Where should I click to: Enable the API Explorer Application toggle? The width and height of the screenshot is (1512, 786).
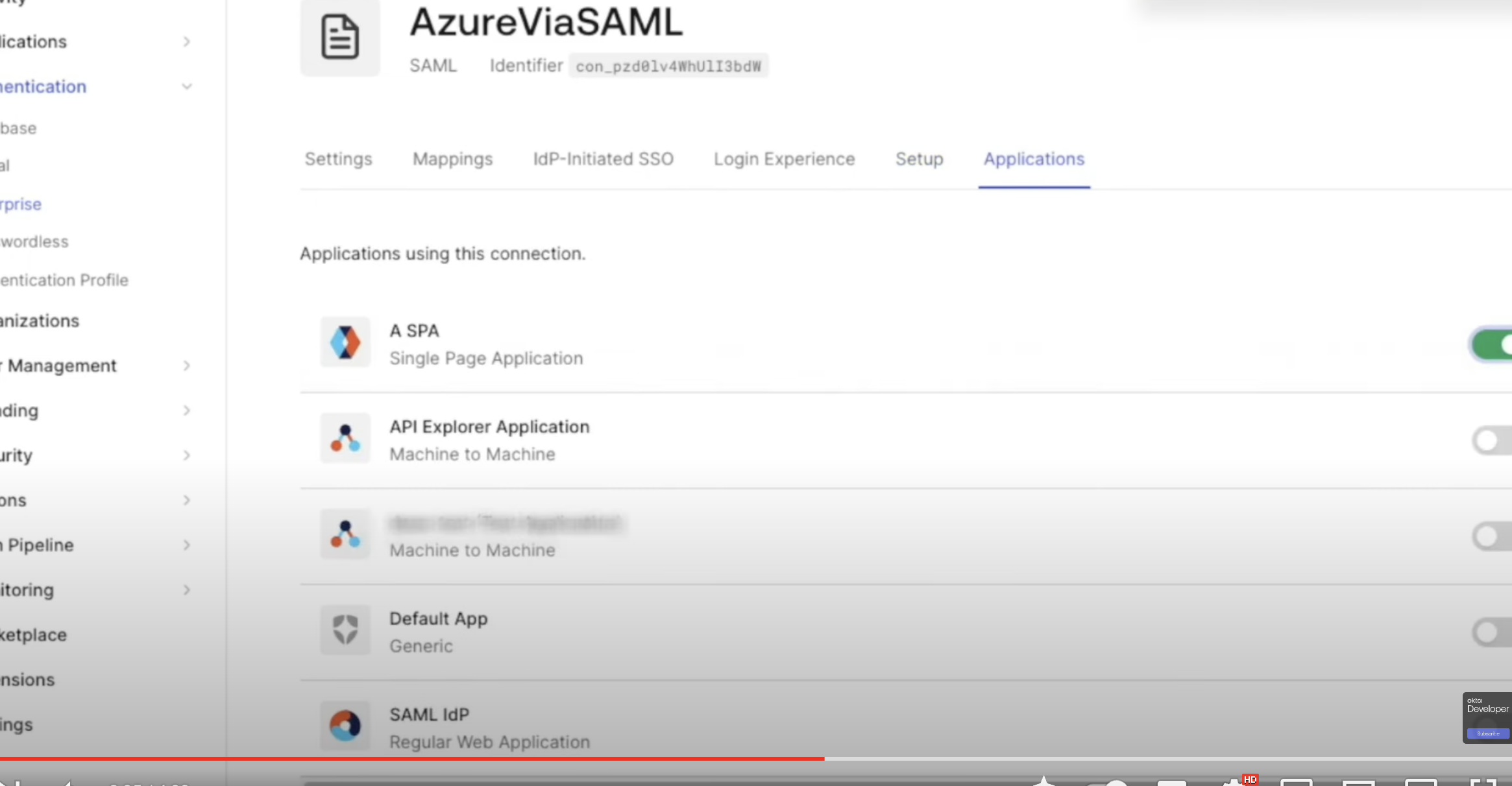pyautogui.click(x=1493, y=441)
